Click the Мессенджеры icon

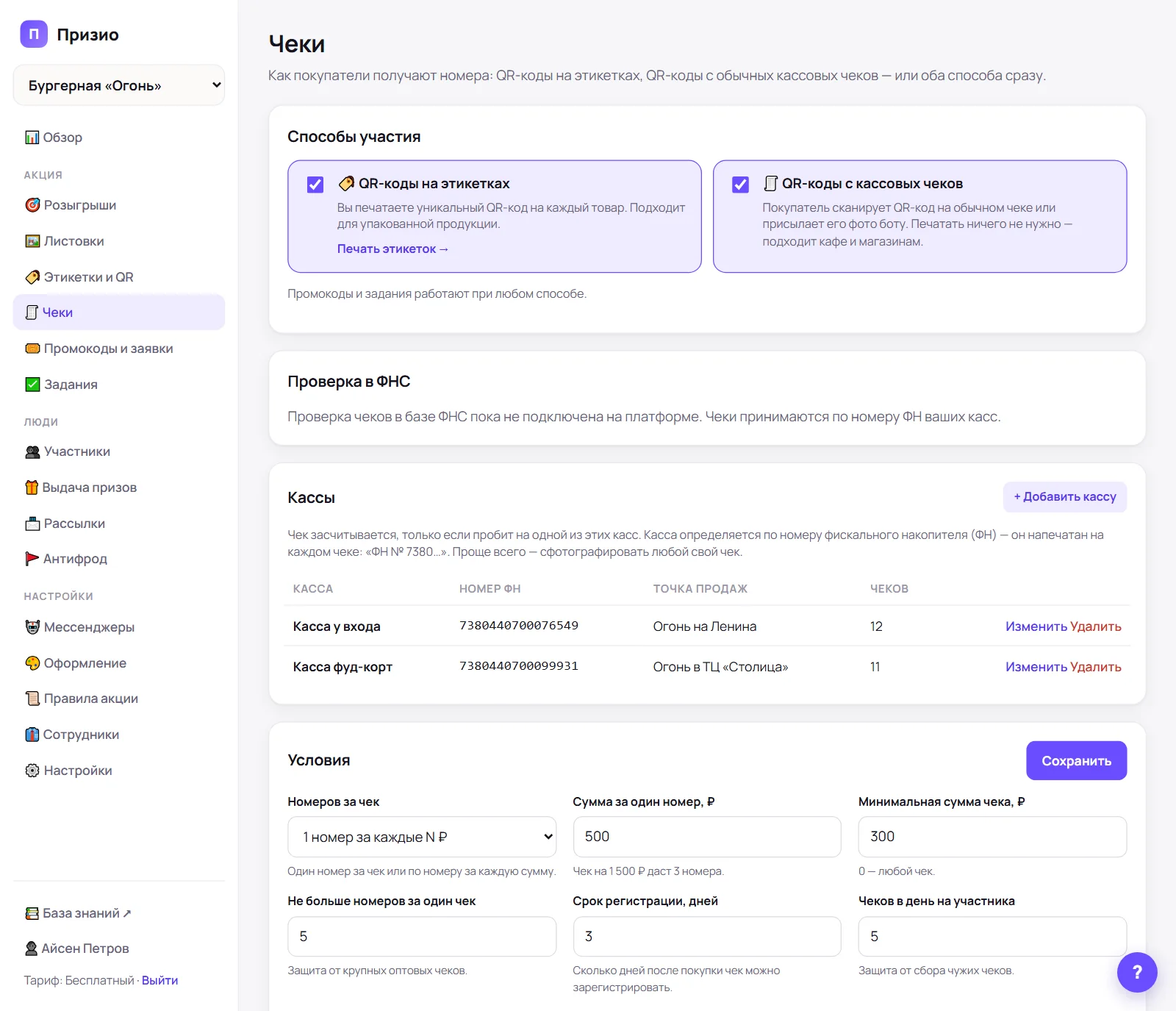[32, 627]
